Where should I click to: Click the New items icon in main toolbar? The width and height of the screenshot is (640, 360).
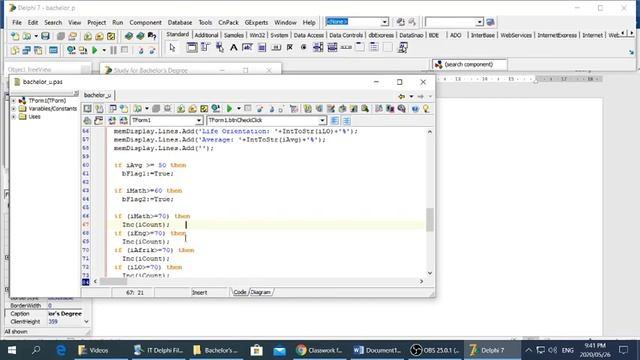[15, 36]
